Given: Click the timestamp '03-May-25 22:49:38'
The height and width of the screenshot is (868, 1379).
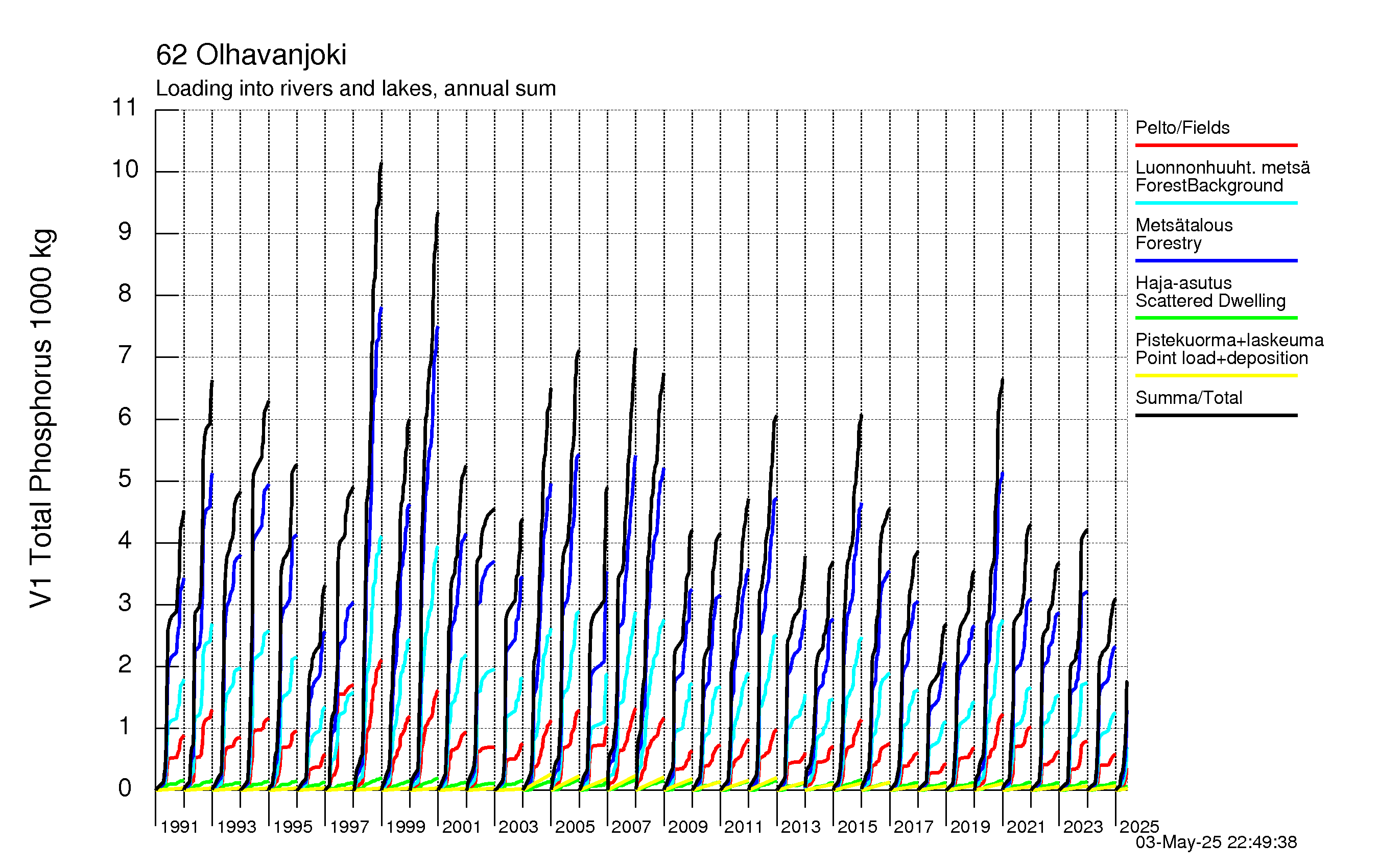Looking at the screenshot, I should point(1217,842).
